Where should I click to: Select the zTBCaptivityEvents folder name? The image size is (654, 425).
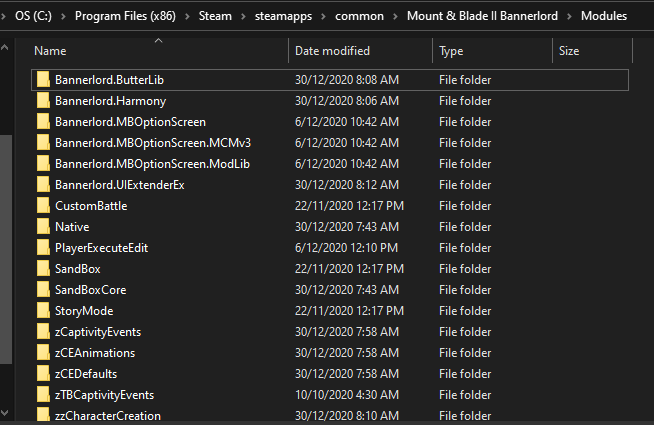point(104,395)
